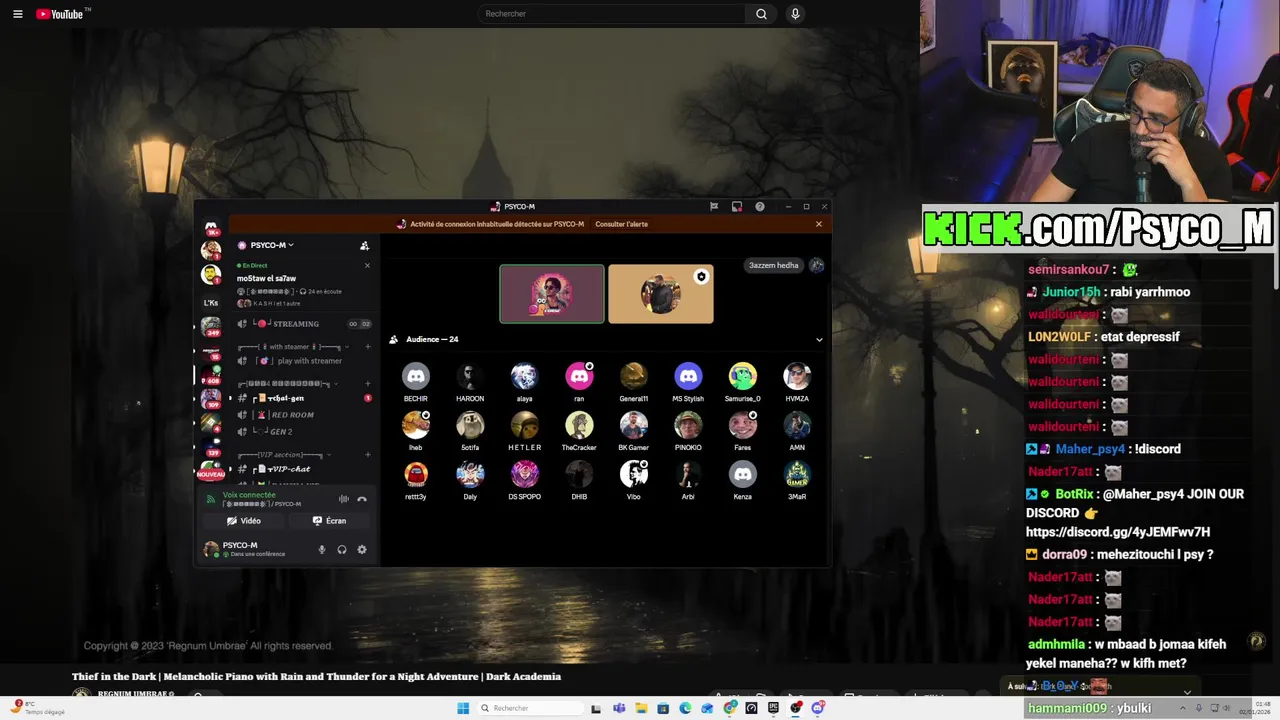This screenshot has height=720, width=1280.
Task: Open Microsoft Edge from the taskbar
Action: click(x=685, y=708)
